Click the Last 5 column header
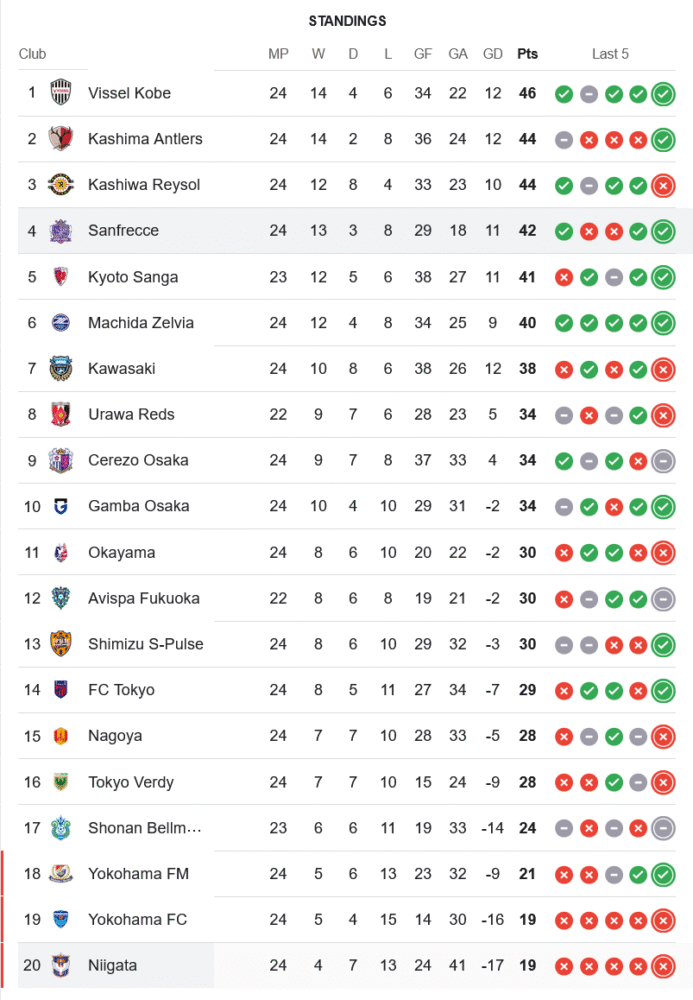 [x=610, y=54]
